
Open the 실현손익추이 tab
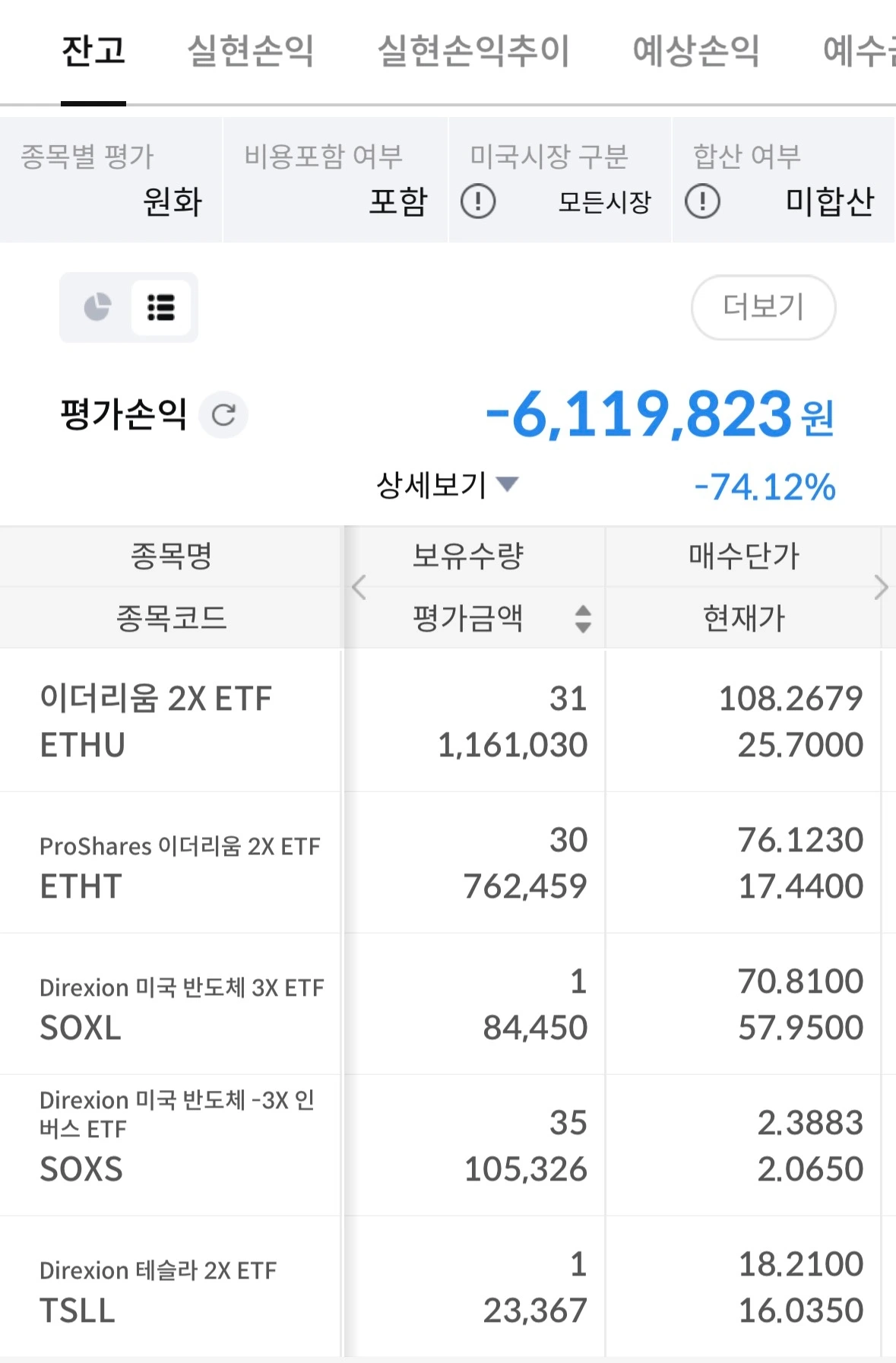point(473,52)
